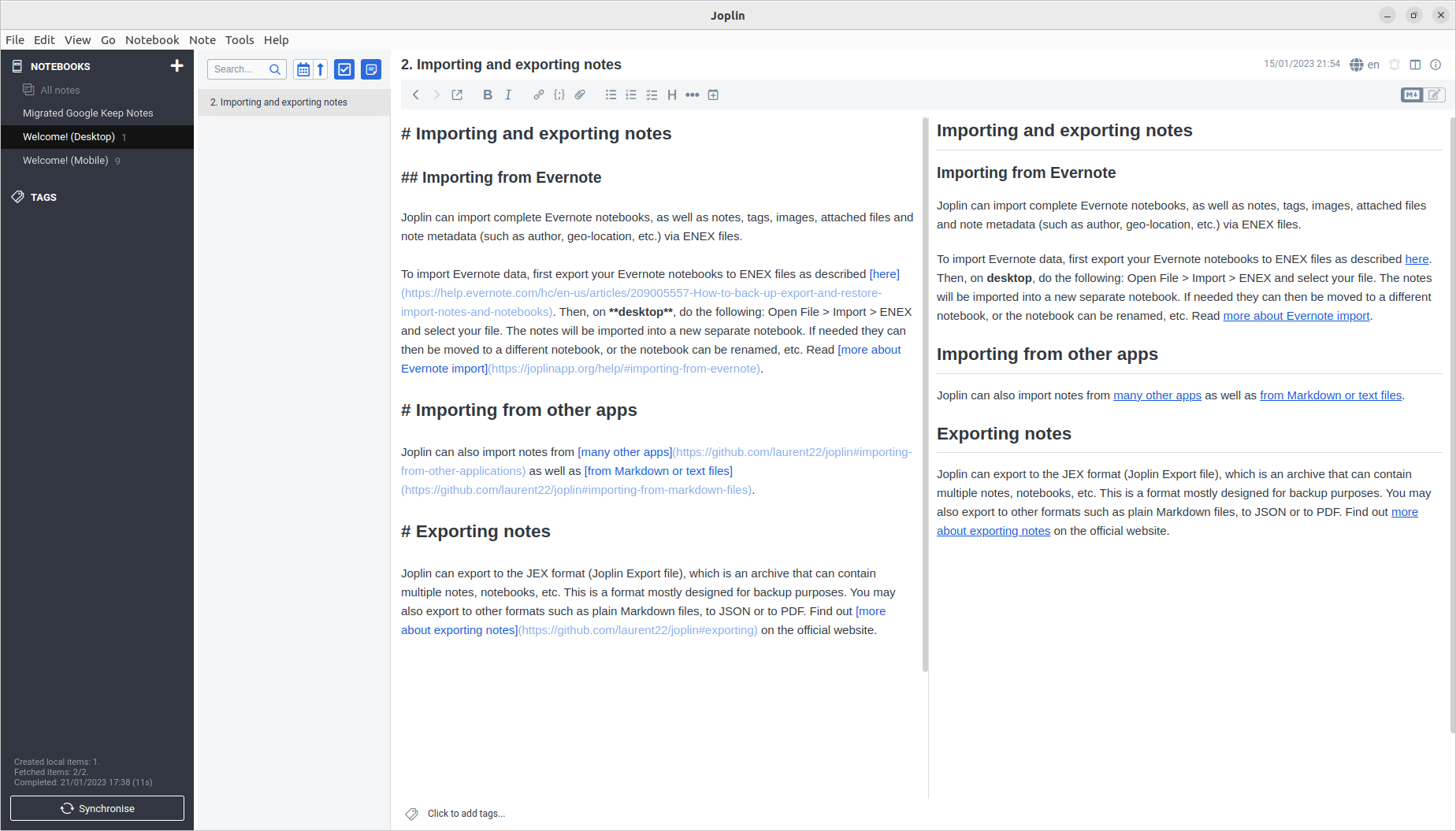
Task: Click the Synchronise button
Action: 97,808
